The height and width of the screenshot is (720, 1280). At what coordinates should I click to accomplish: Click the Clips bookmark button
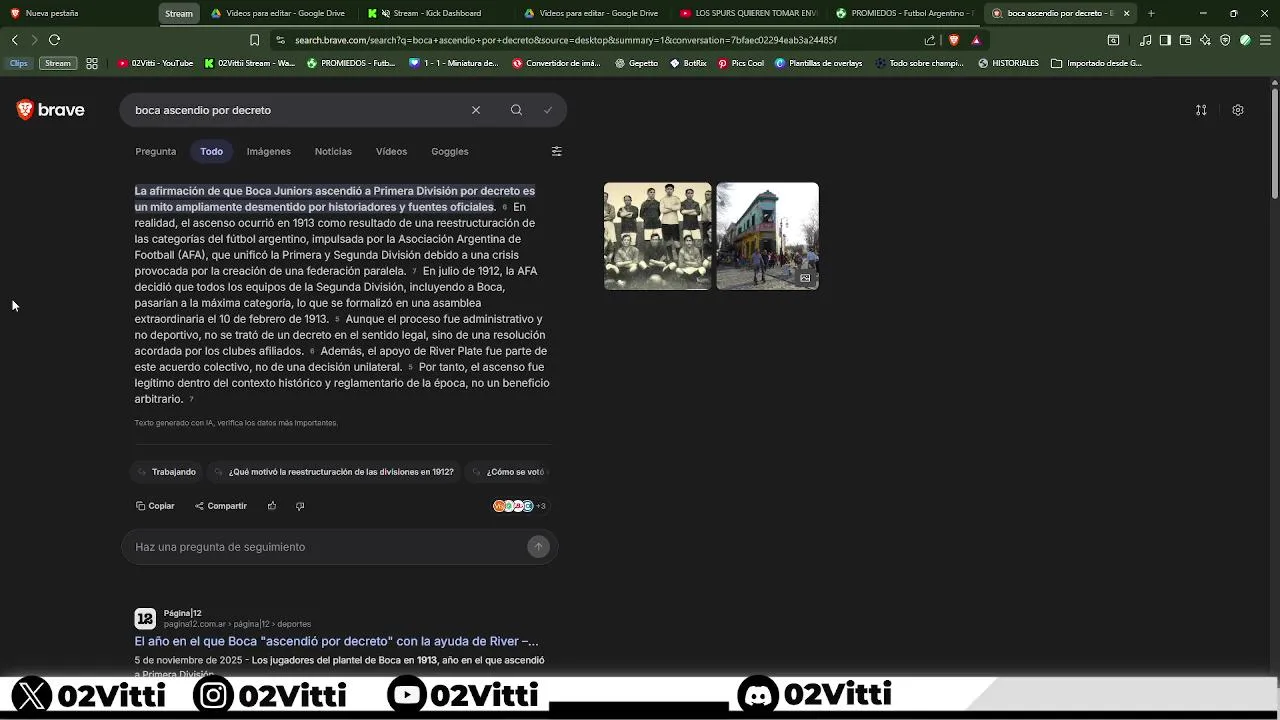click(19, 63)
